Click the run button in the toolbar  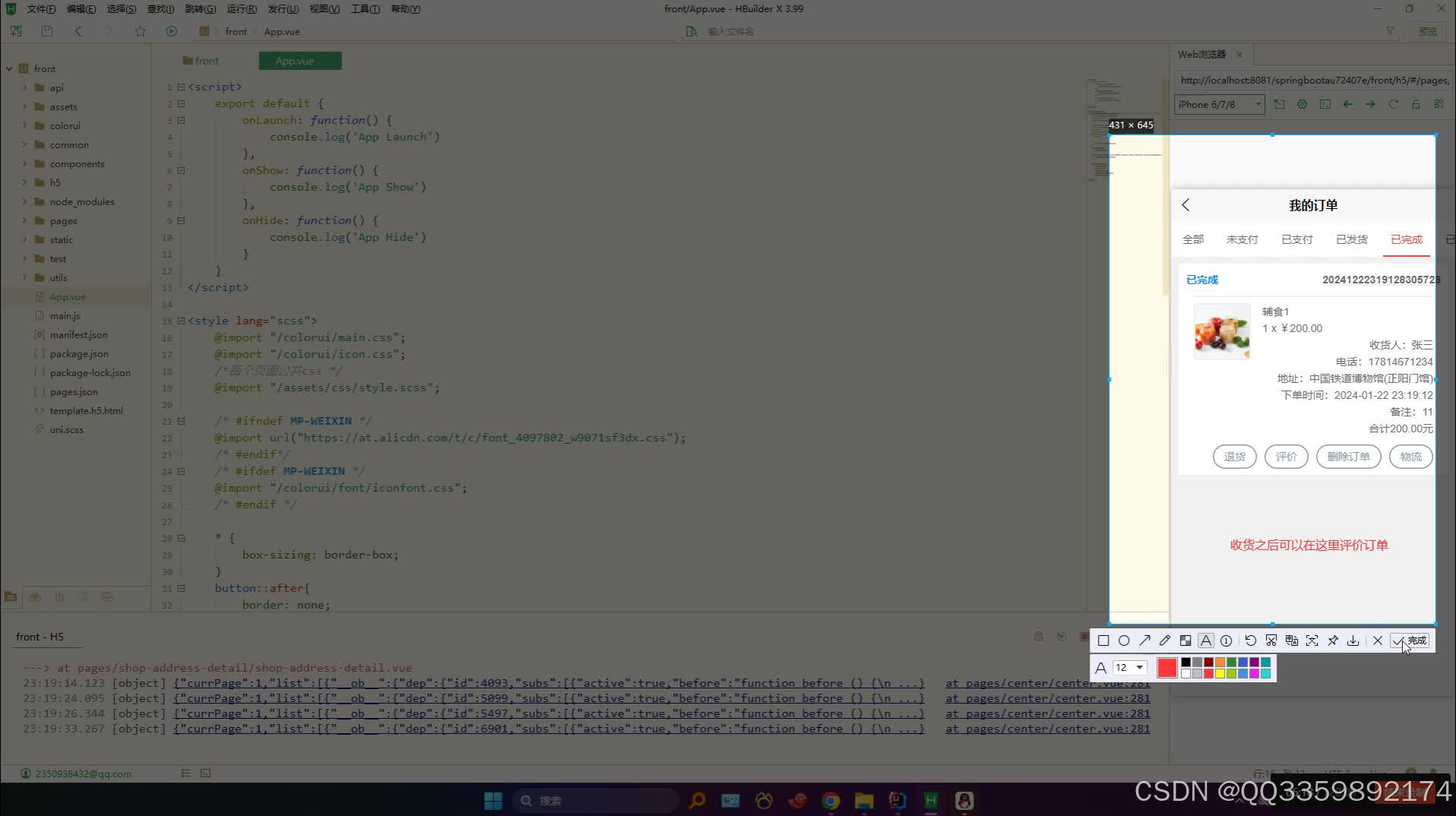pyautogui.click(x=171, y=31)
